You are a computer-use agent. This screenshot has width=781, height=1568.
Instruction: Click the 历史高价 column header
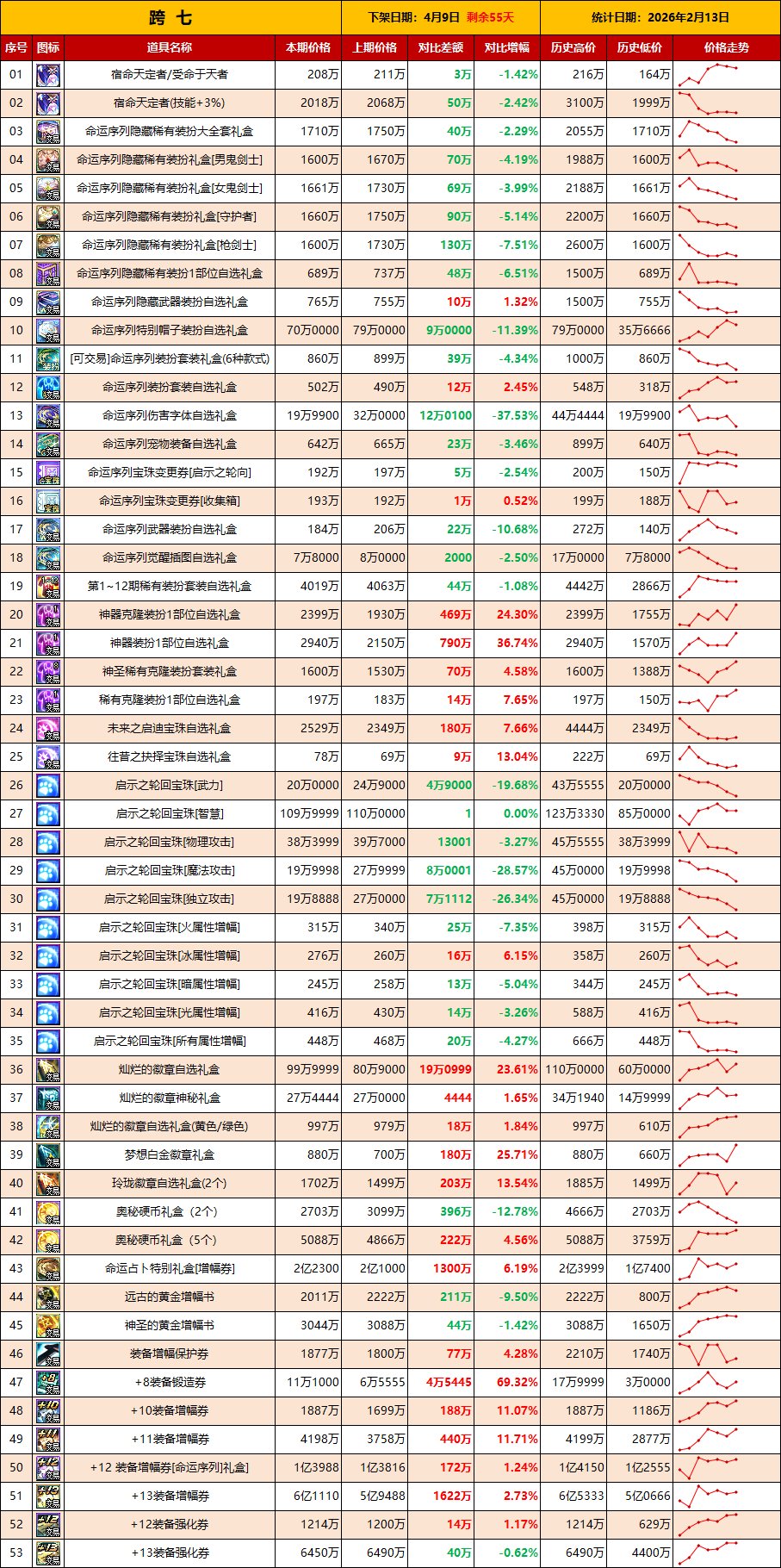[573, 47]
